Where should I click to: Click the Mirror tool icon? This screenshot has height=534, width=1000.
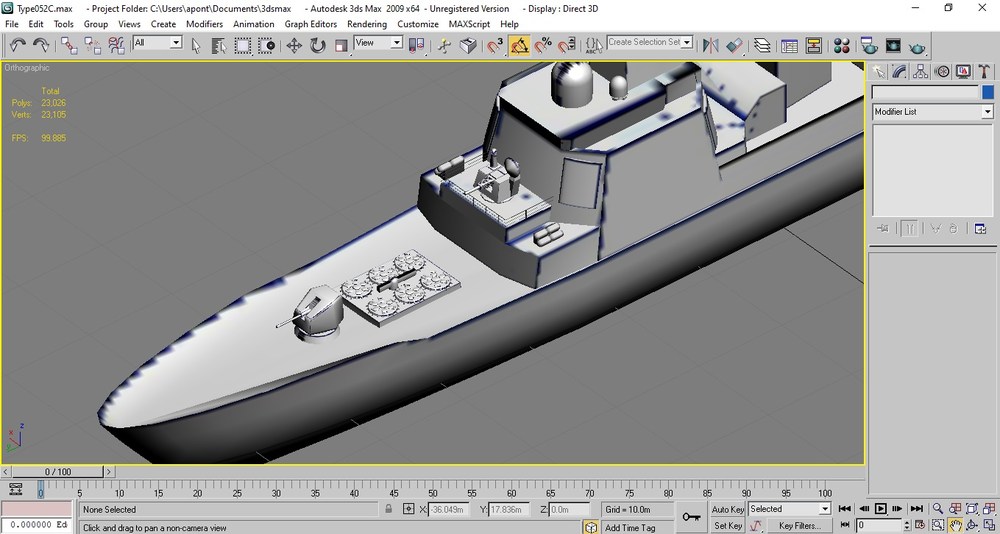tap(710, 45)
